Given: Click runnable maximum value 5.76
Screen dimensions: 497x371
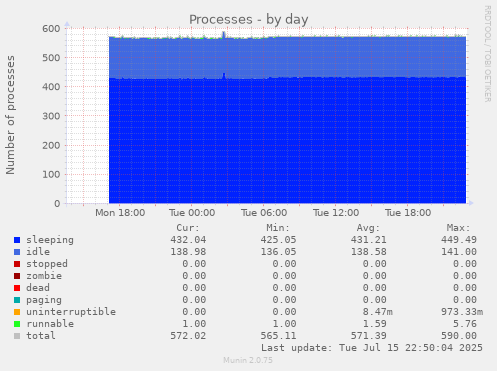Looking at the screenshot, I should click(x=465, y=324).
